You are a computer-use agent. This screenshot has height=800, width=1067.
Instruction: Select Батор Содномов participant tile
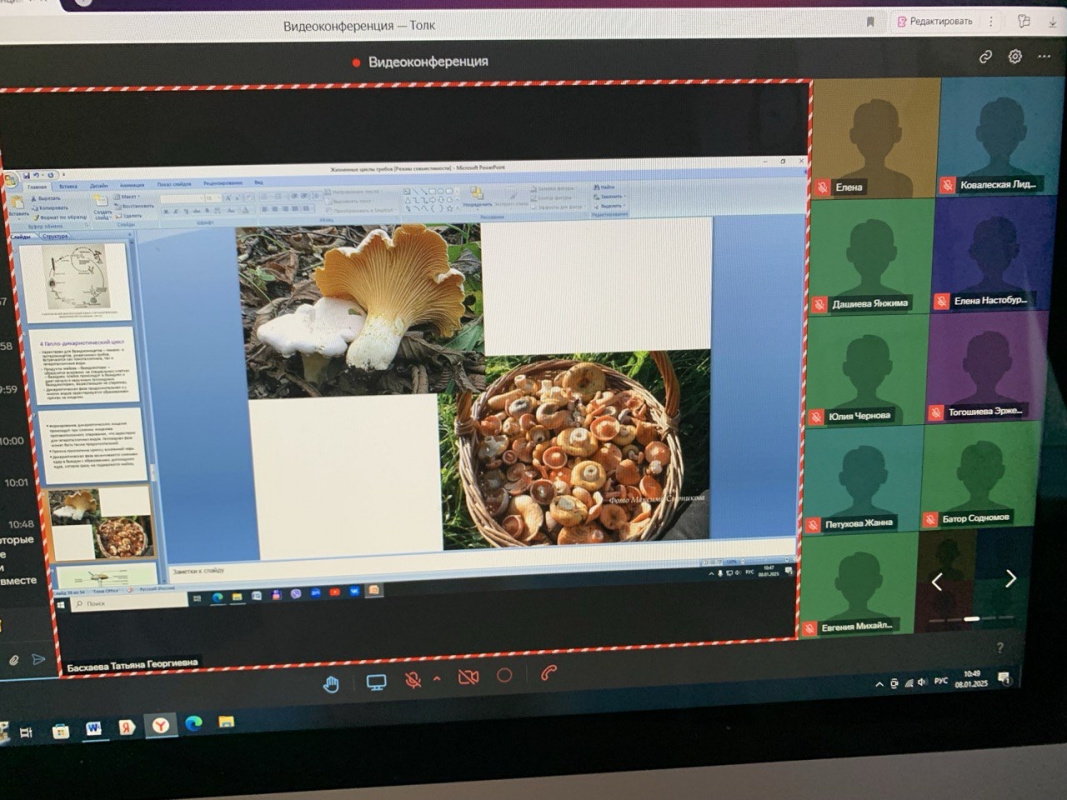[x=983, y=475]
